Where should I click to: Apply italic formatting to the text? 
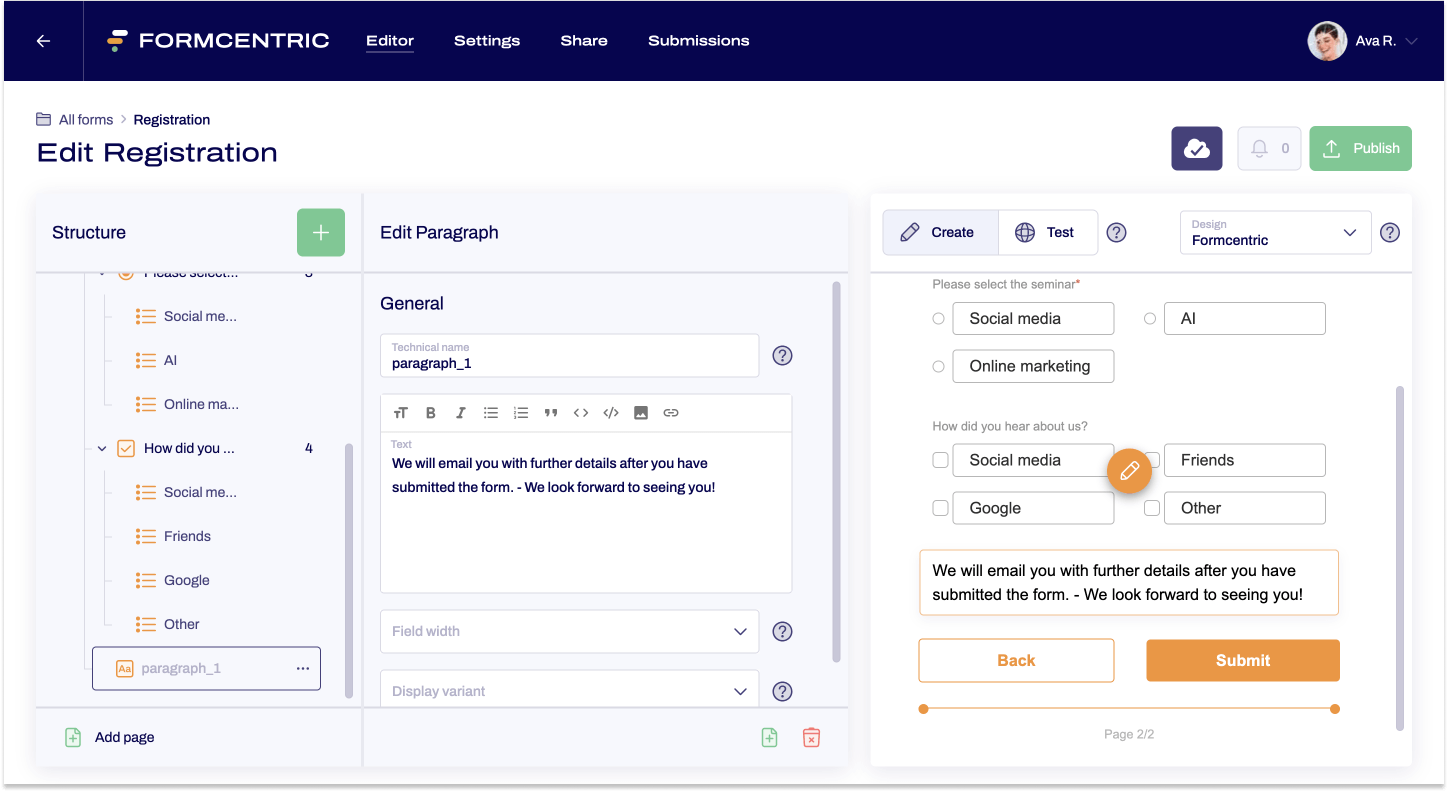[461, 412]
